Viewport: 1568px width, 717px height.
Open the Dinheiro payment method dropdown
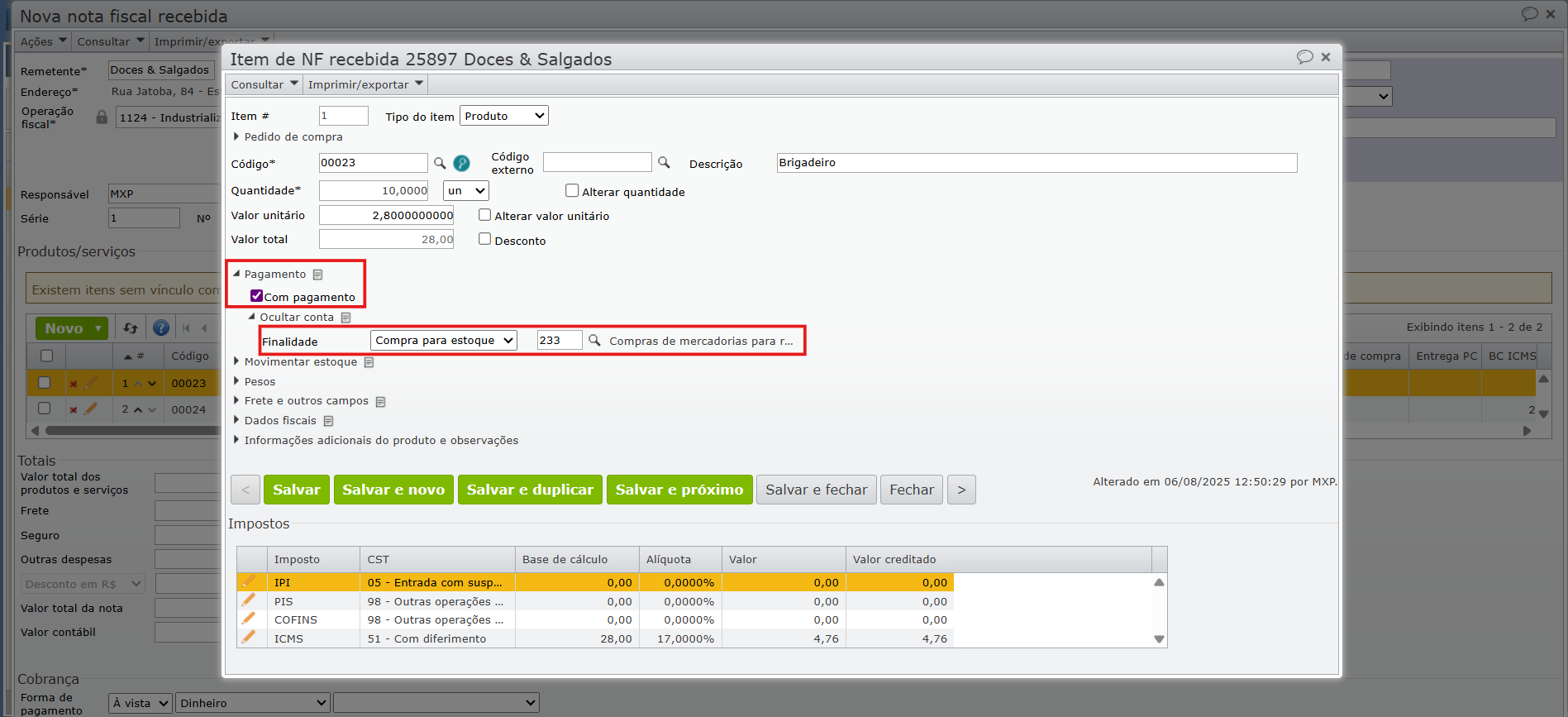[x=253, y=703]
